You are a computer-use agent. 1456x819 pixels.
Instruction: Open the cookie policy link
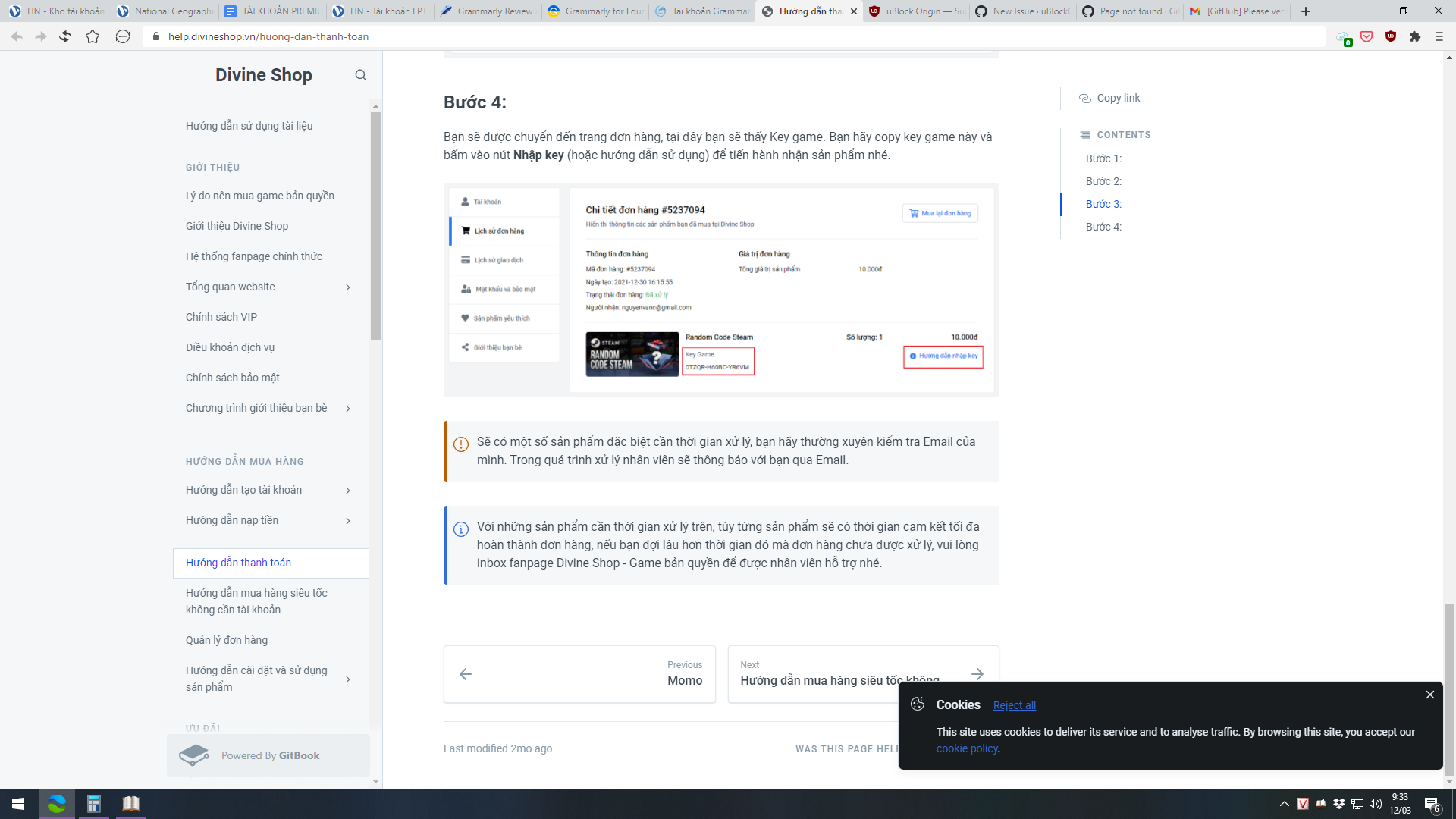click(966, 748)
